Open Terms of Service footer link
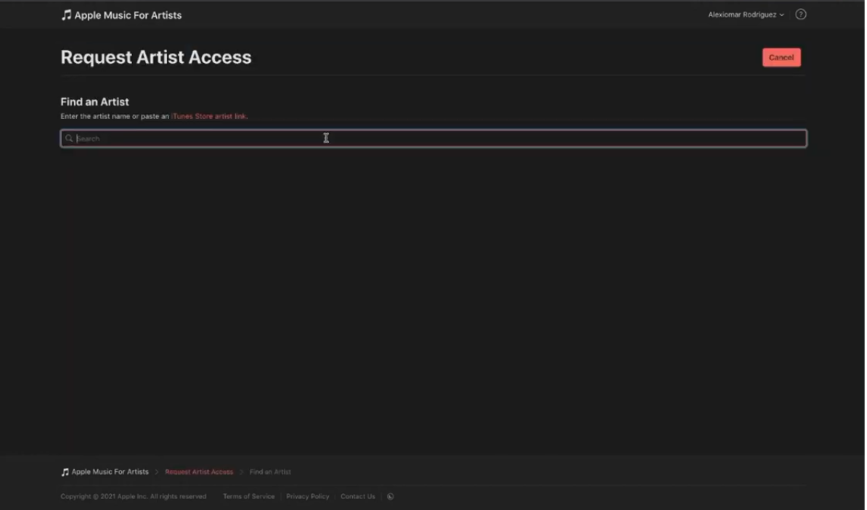 coord(248,496)
